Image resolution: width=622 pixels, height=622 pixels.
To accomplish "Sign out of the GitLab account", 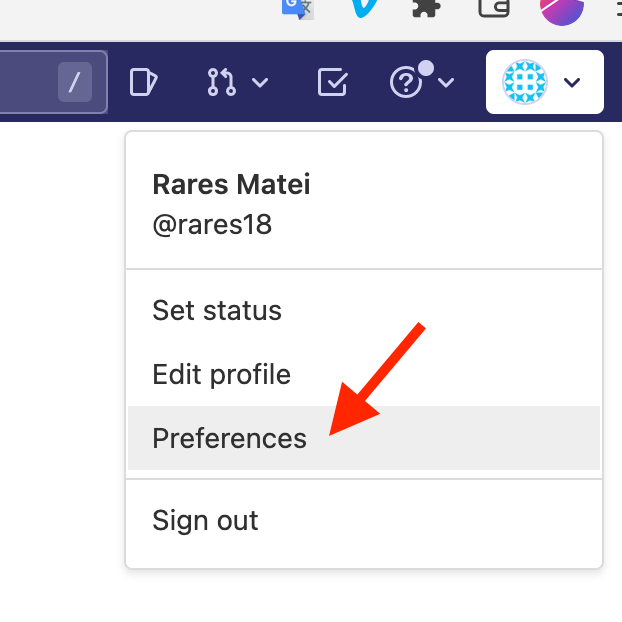I will (205, 520).
